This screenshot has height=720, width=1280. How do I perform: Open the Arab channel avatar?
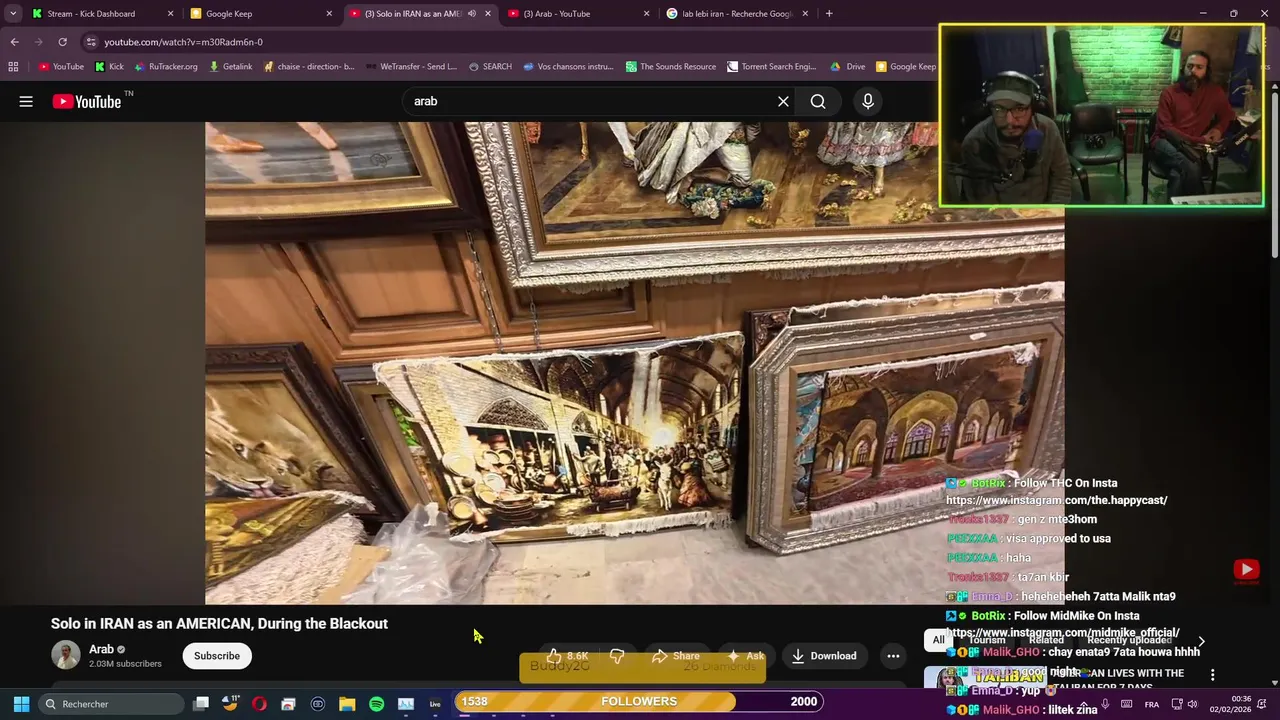[66, 655]
